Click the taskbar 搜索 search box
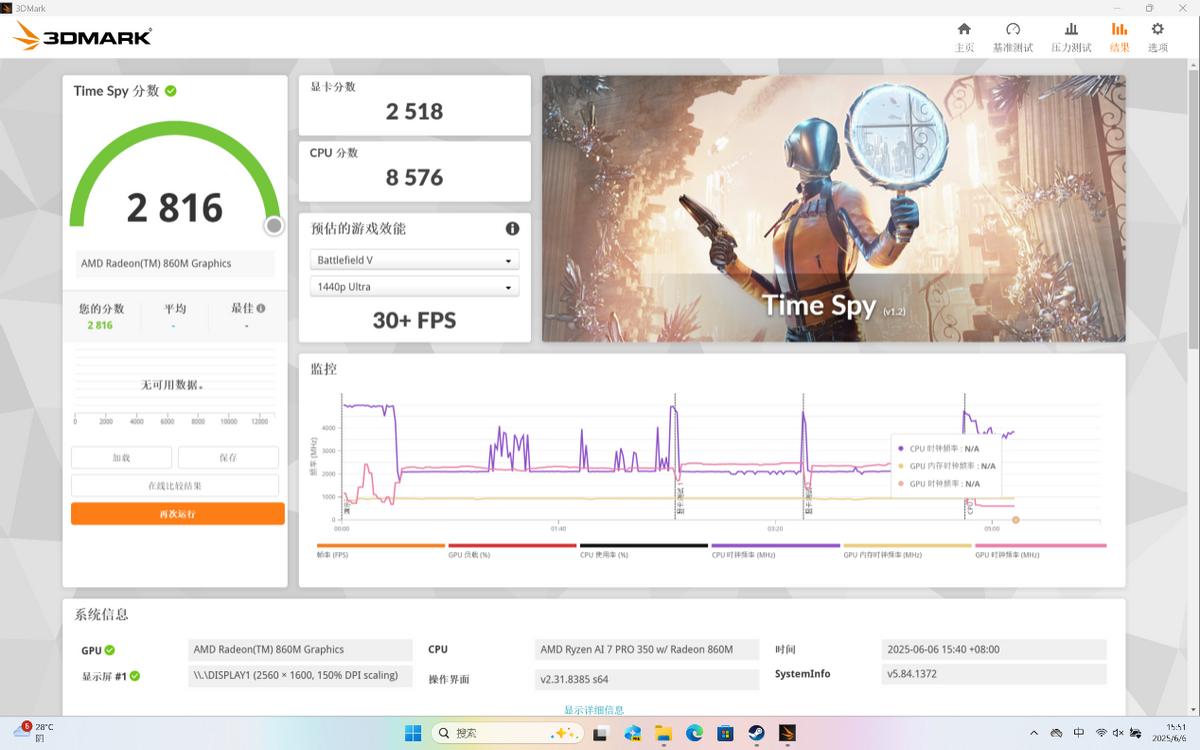This screenshot has width=1200, height=750. [x=507, y=733]
